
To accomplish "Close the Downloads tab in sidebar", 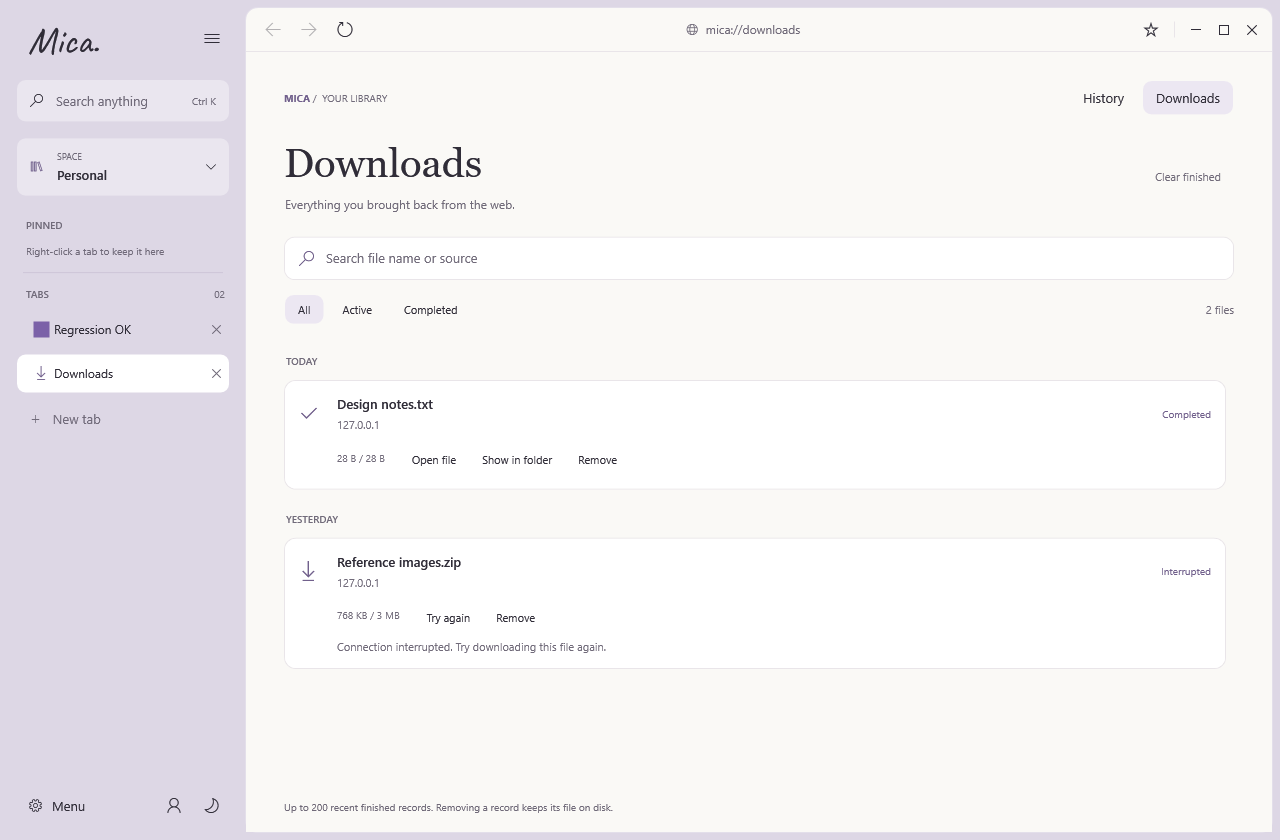I will click(216, 374).
